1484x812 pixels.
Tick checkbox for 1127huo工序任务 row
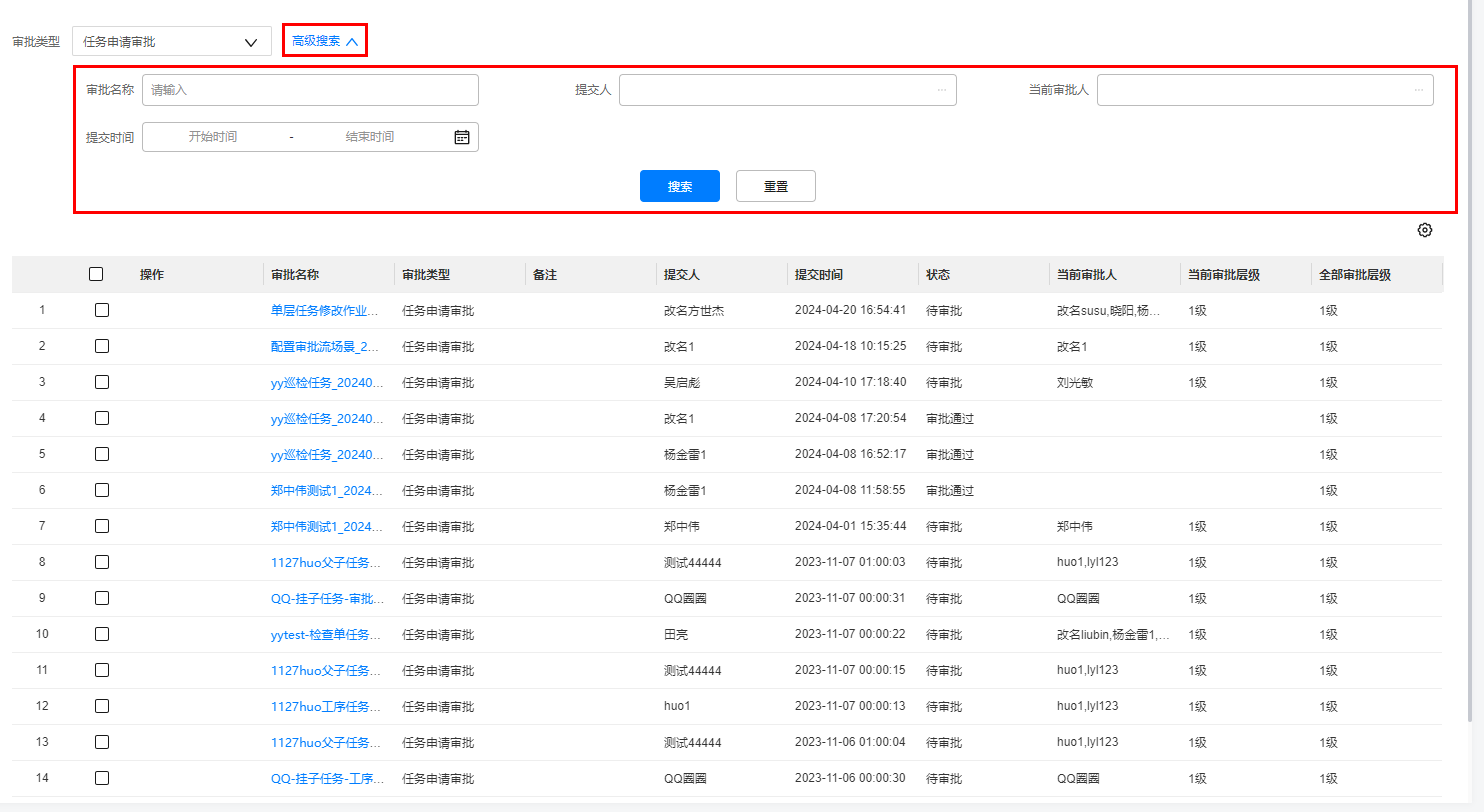click(x=102, y=706)
